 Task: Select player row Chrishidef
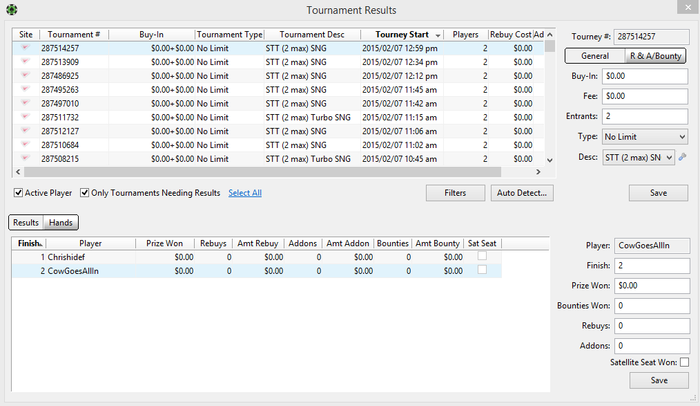(257, 257)
